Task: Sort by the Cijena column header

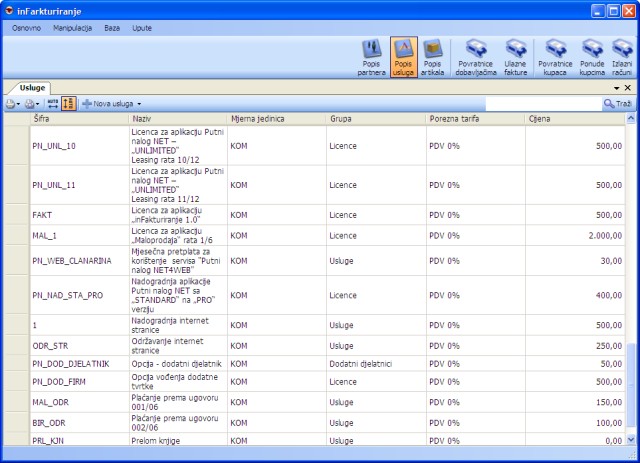Action: 575,119
